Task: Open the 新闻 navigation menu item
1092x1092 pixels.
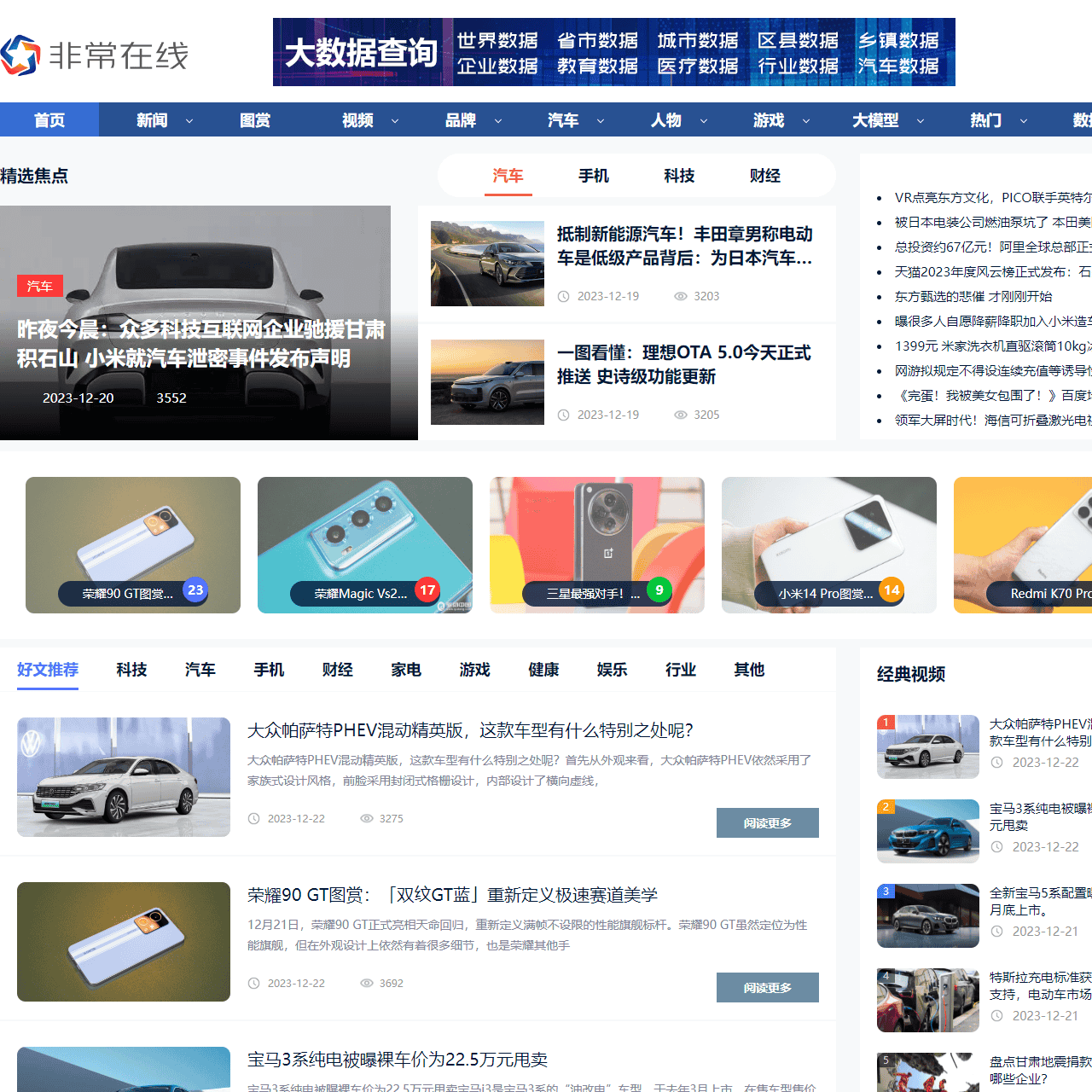Action: (152, 120)
